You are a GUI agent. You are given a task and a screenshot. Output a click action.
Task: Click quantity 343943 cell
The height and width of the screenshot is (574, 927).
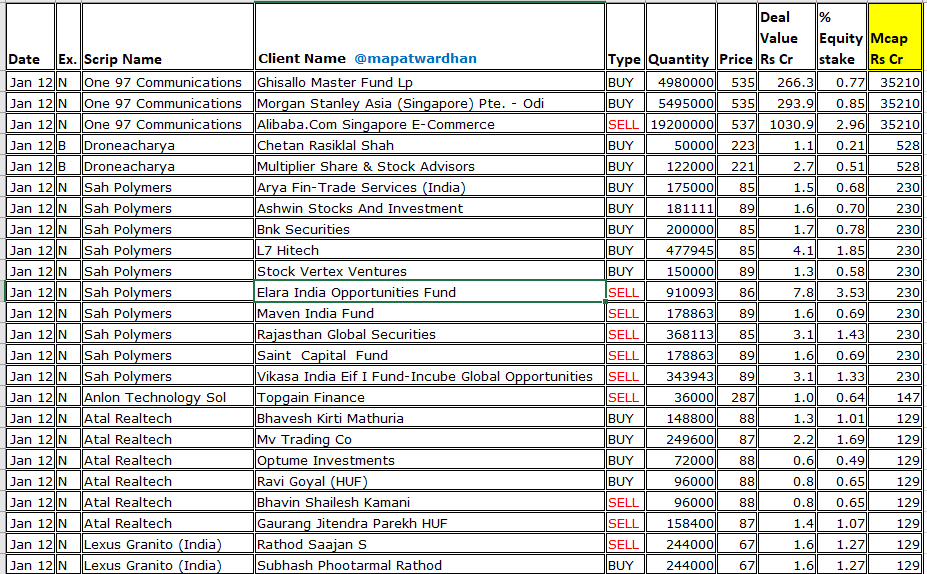pos(680,376)
